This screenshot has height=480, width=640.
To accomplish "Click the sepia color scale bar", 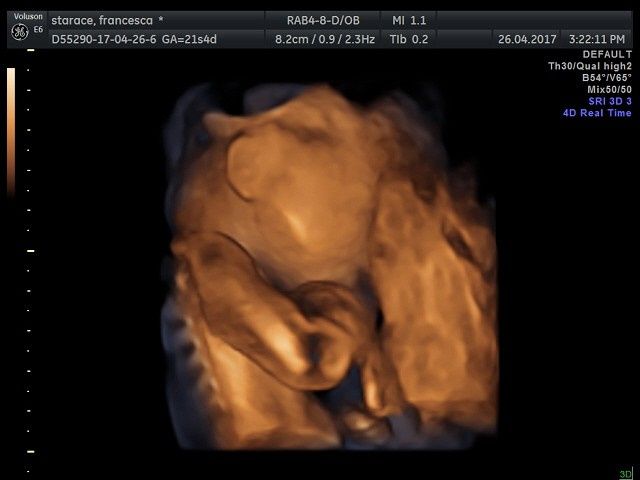I will point(11,130).
